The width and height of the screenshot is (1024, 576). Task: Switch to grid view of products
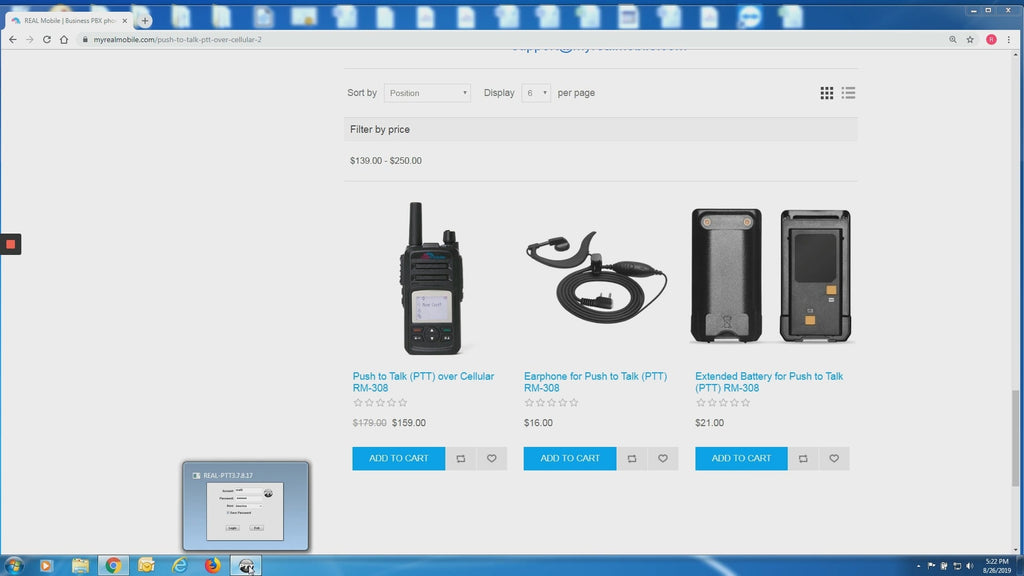(x=827, y=93)
